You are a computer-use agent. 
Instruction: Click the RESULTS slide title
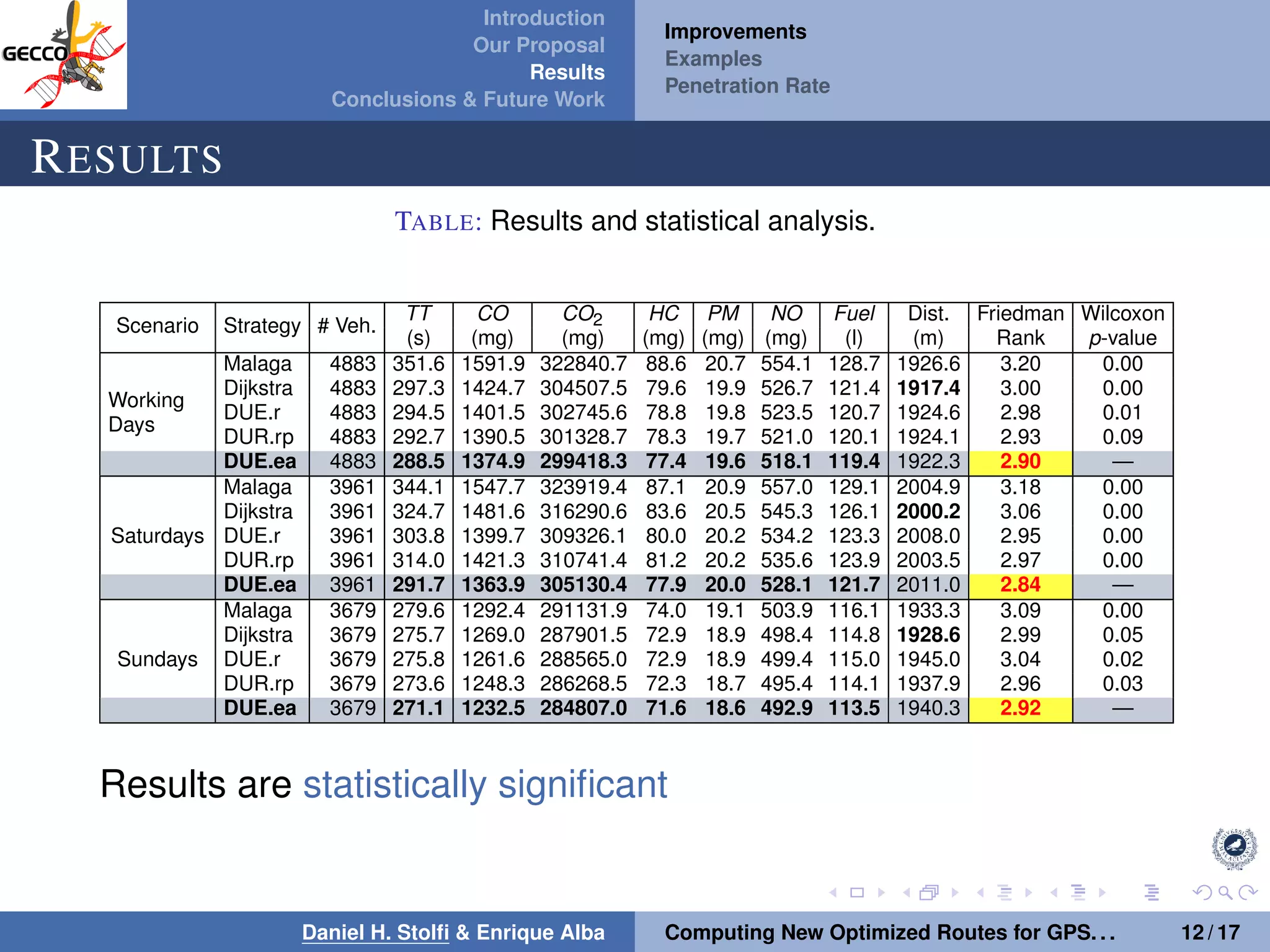[x=127, y=157]
